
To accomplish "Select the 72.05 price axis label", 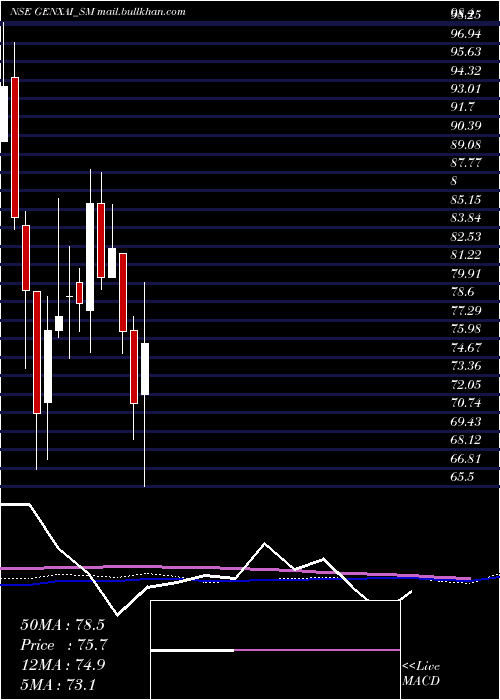I will tap(465, 384).
